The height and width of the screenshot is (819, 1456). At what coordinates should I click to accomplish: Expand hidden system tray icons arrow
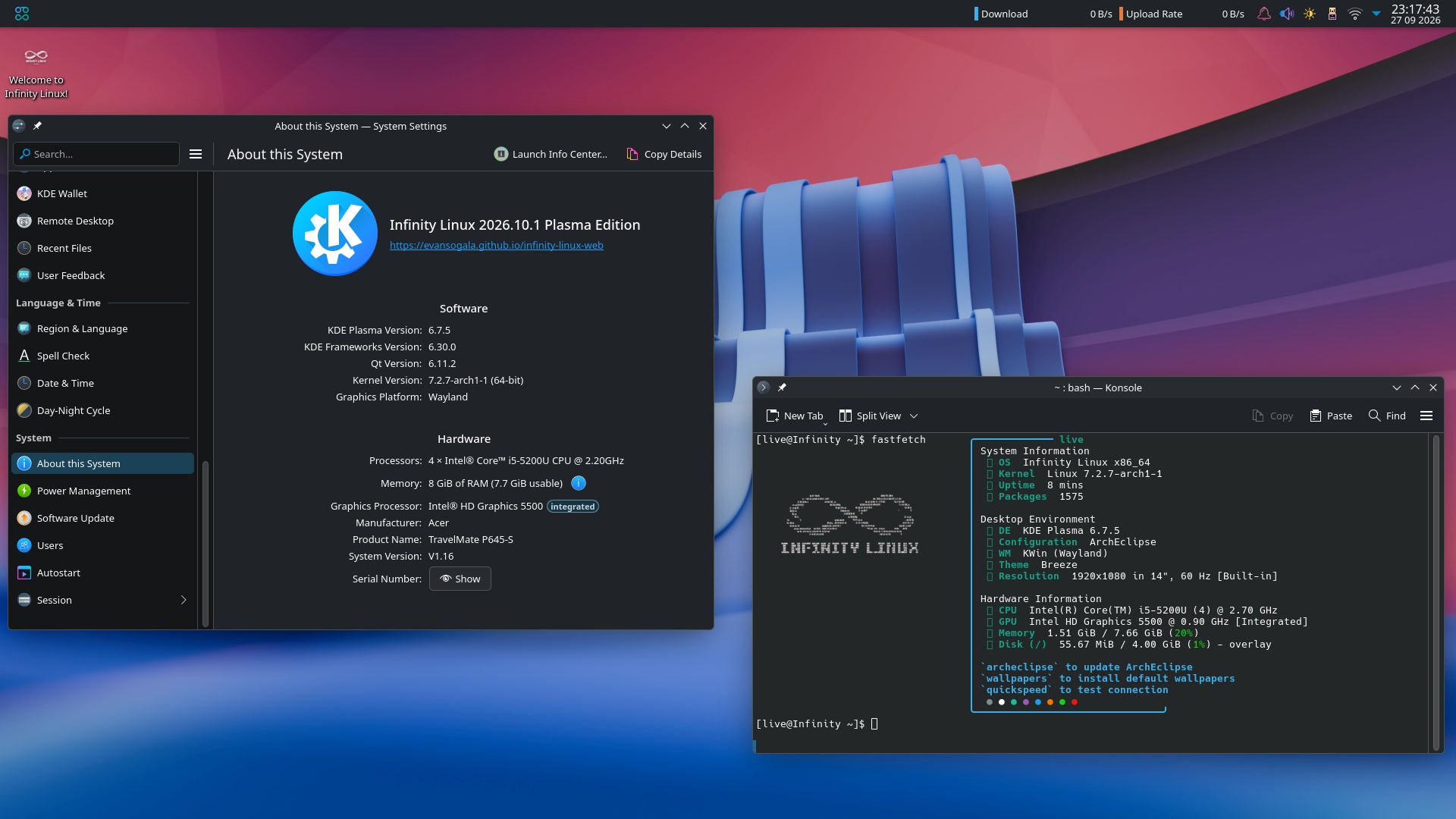point(1376,14)
